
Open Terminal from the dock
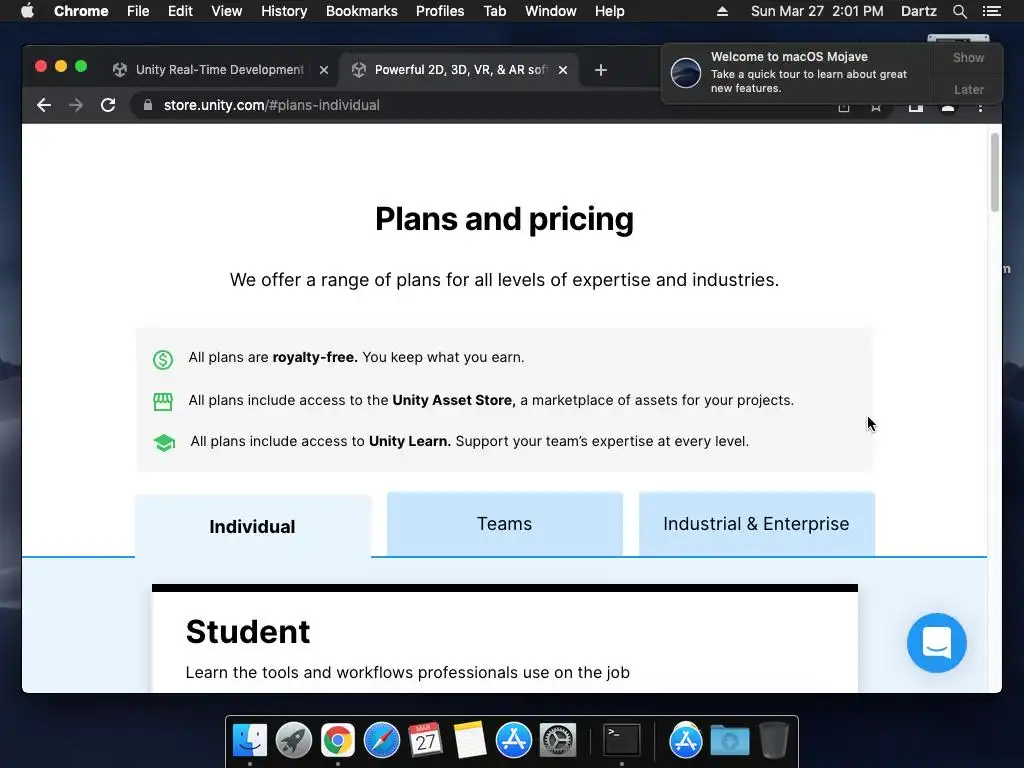pyautogui.click(x=621, y=741)
